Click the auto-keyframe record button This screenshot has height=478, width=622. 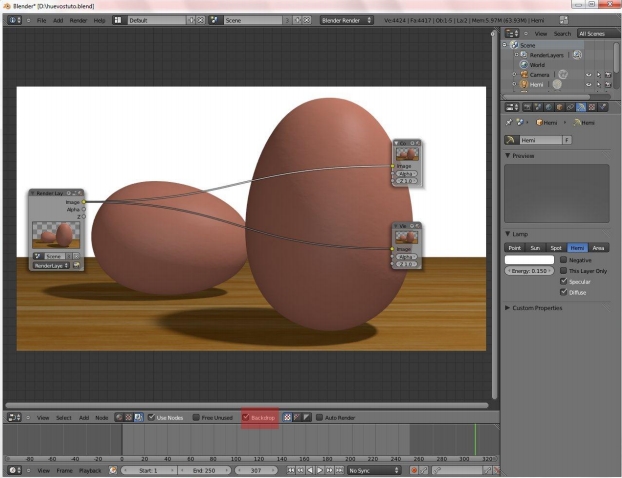pyautogui.click(x=414, y=470)
